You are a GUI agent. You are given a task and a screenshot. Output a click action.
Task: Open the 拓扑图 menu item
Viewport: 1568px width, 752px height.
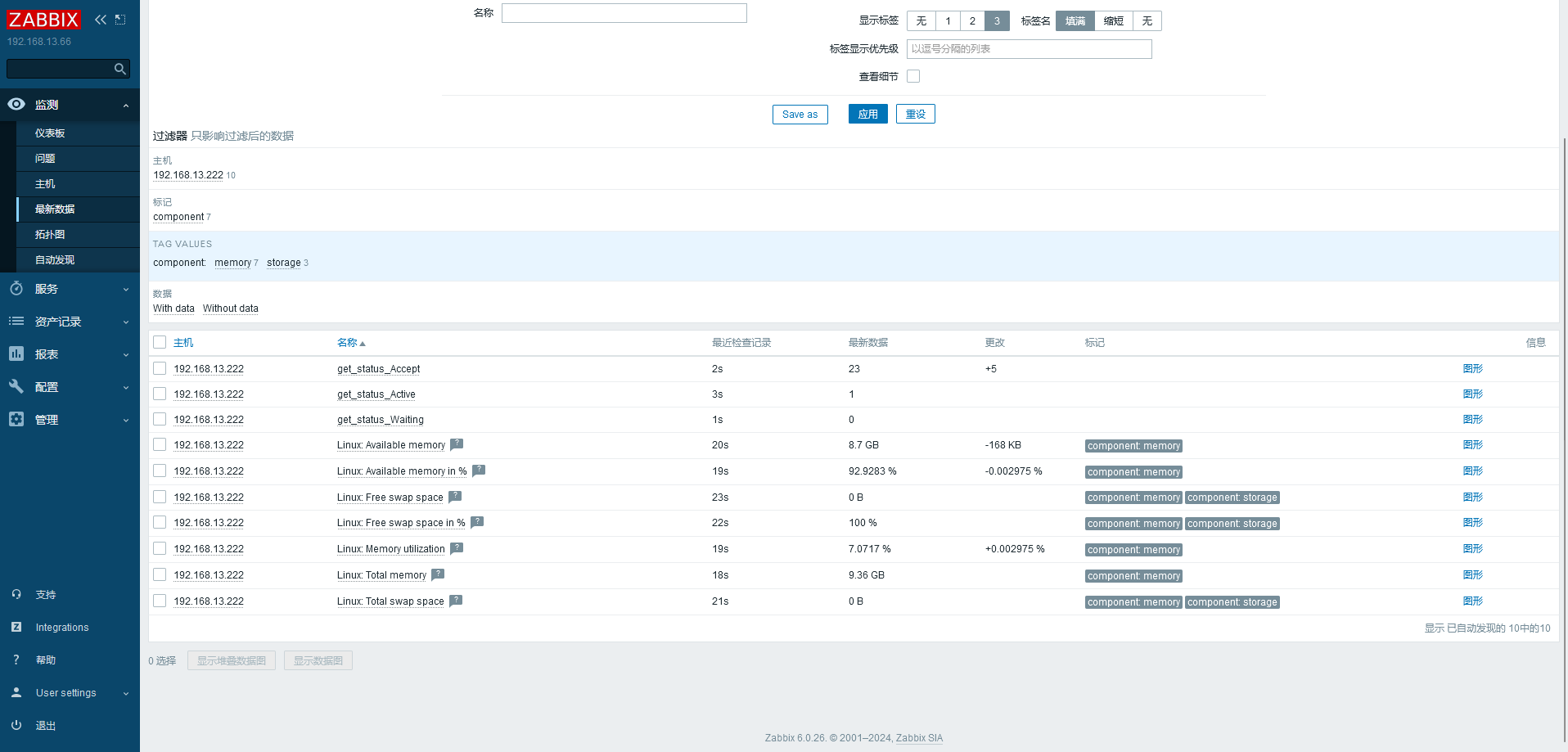pos(50,235)
